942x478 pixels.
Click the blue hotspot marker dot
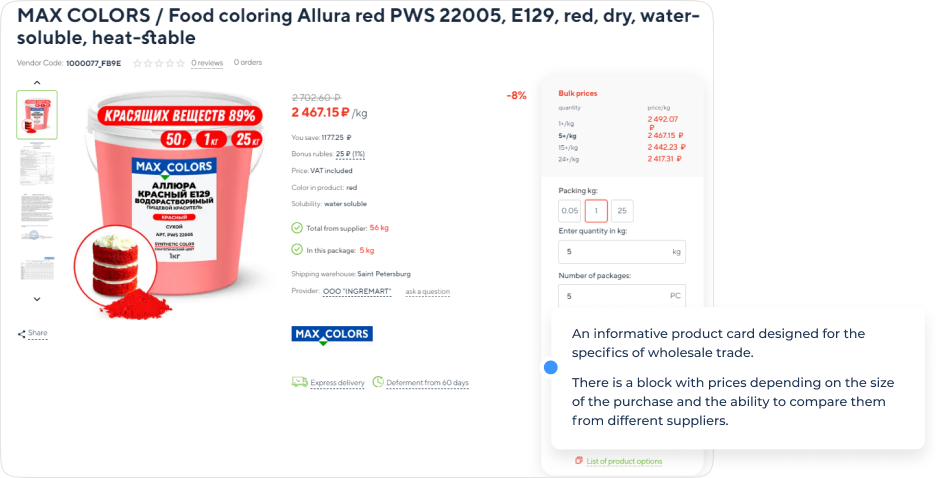tap(550, 368)
